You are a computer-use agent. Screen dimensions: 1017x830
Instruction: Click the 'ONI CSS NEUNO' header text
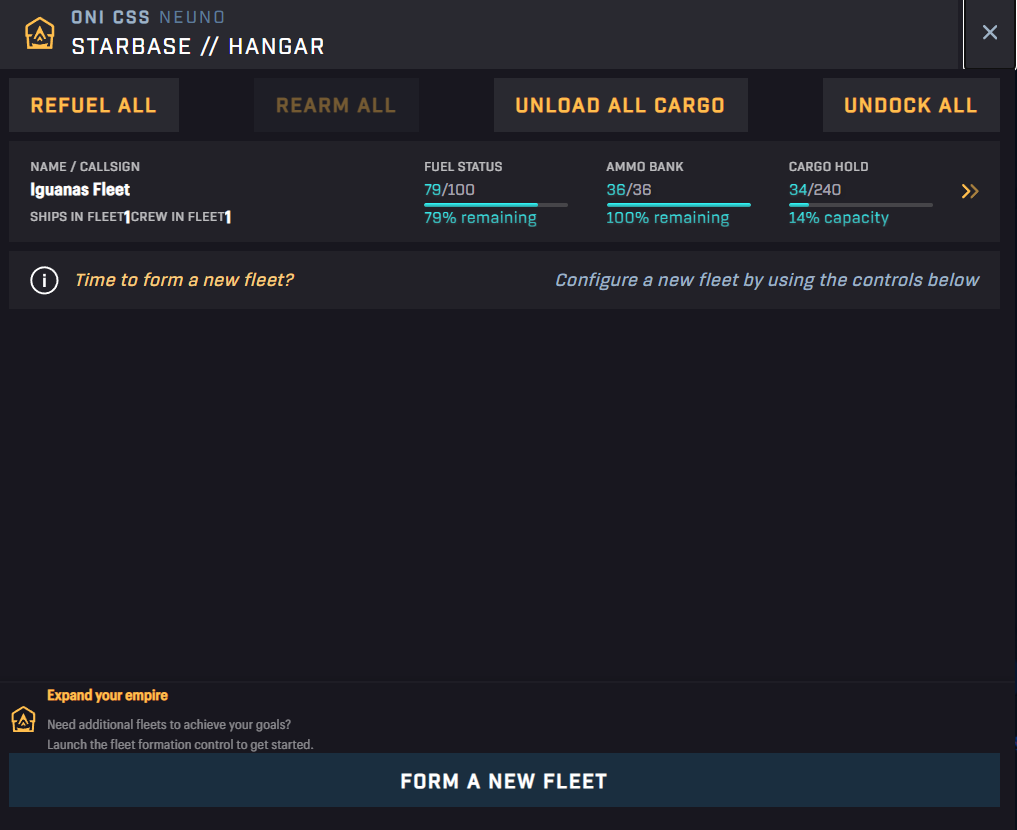(148, 18)
